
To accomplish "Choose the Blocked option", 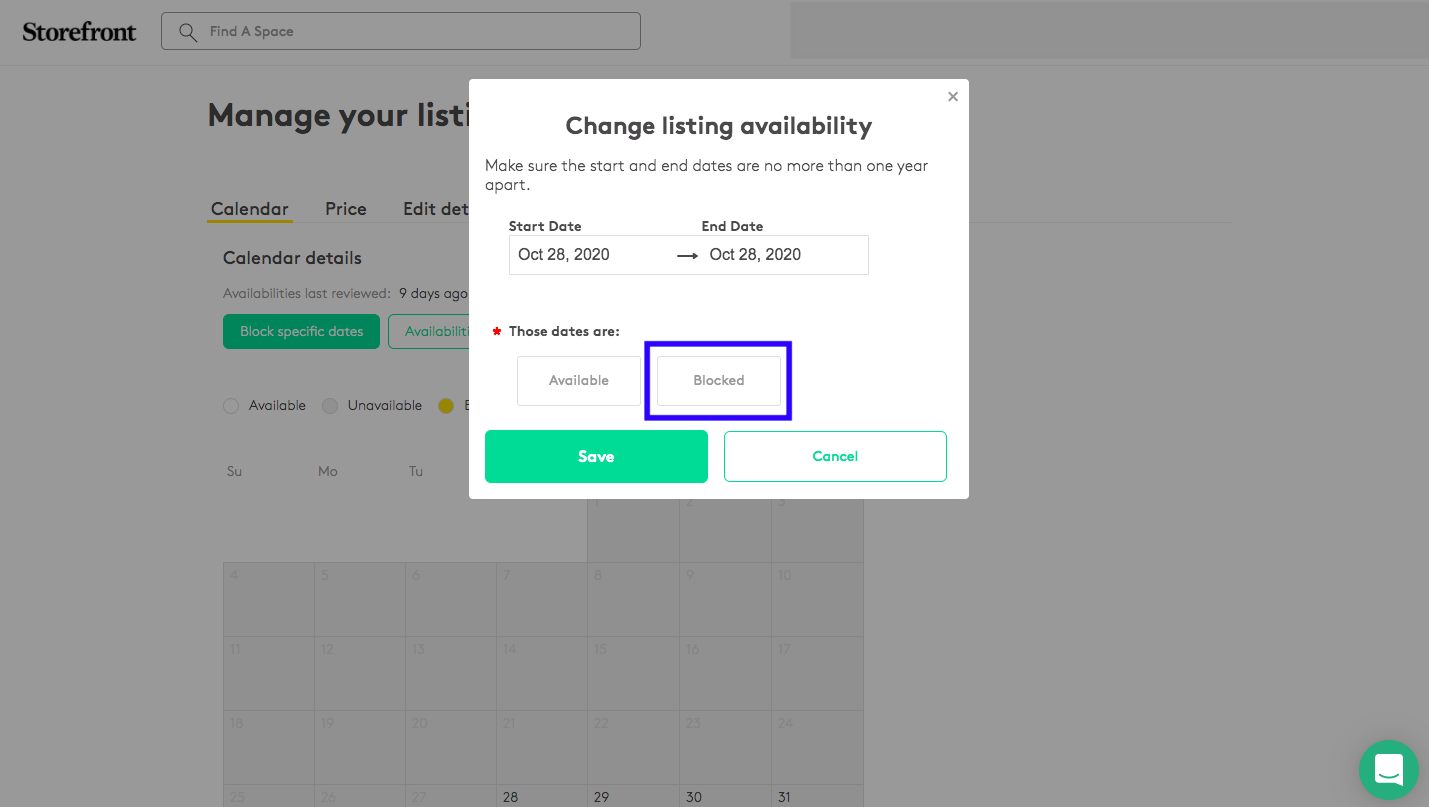I will [x=718, y=381].
